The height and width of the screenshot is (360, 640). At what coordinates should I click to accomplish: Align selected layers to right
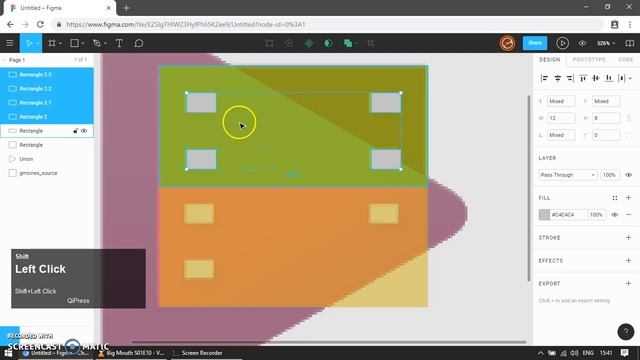click(570, 78)
